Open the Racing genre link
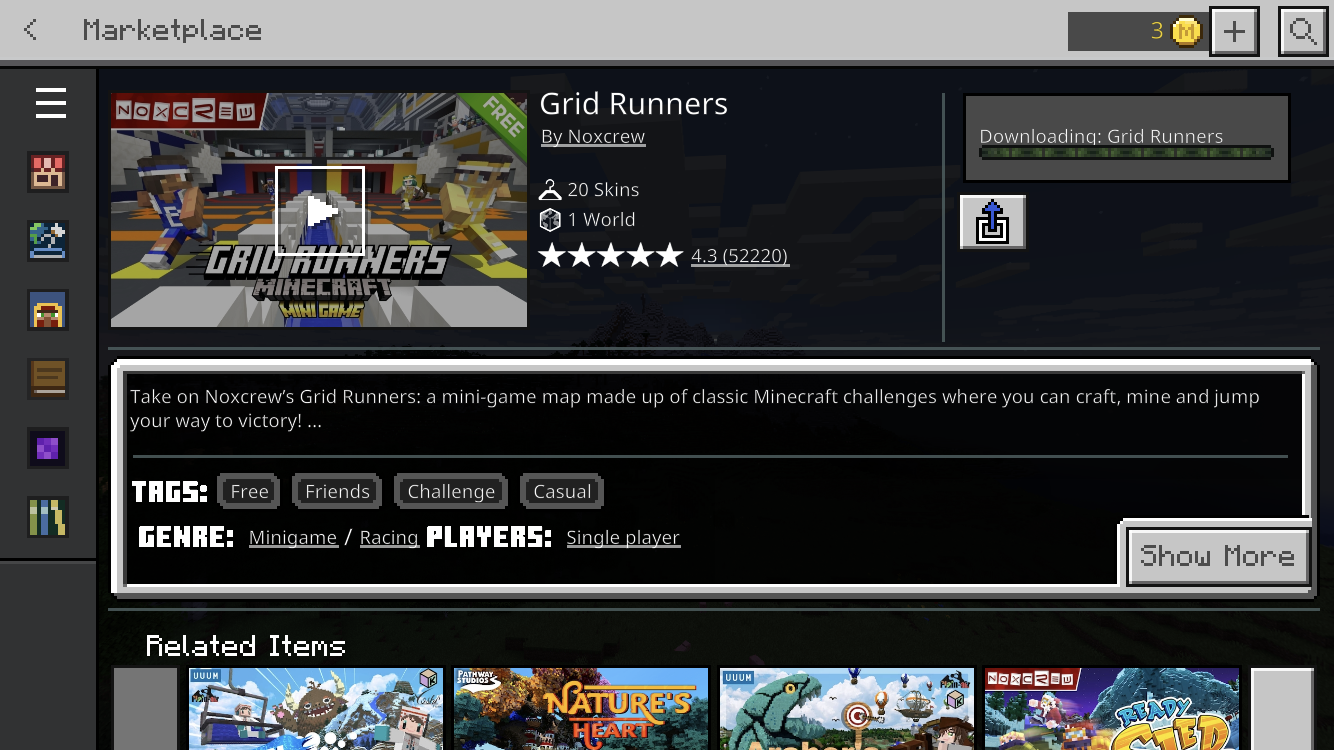 pos(389,538)
